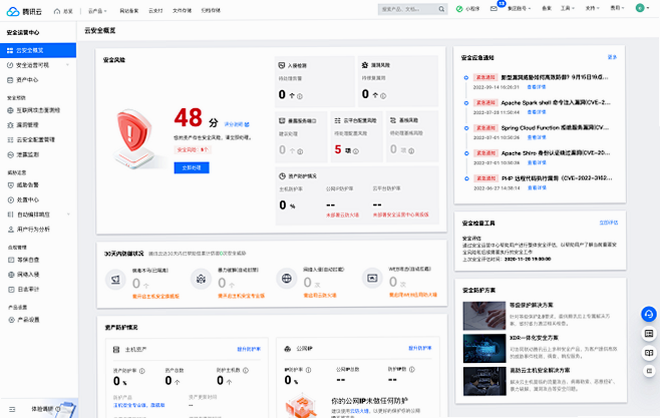Viewport: 660px width, 418px height.
Task: Open the 高防云主机安全解决方案 thumbnail
Action: (x=484, y=381)
